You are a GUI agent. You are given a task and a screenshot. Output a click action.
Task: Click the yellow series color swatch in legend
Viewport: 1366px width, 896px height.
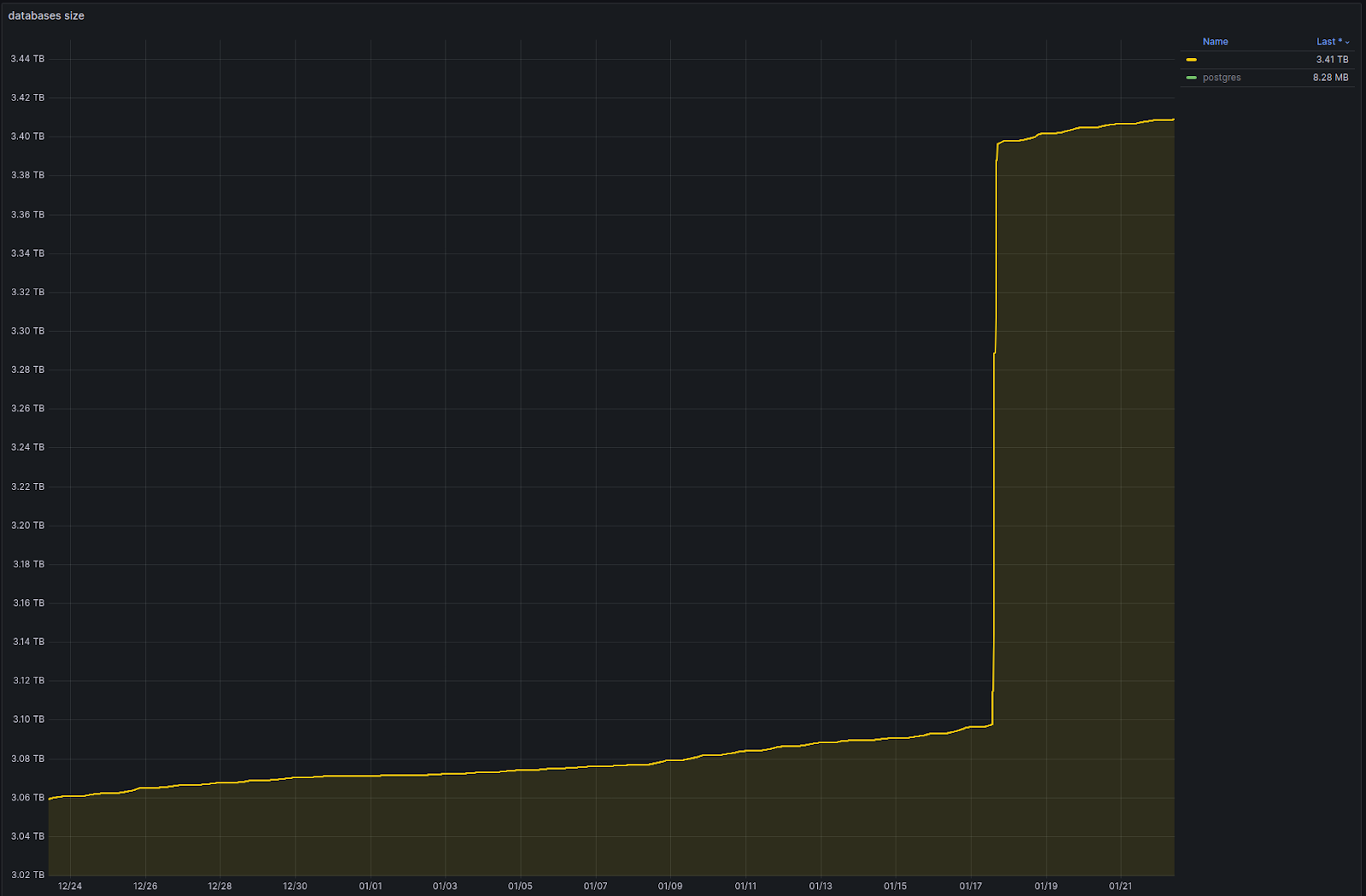1191,60
